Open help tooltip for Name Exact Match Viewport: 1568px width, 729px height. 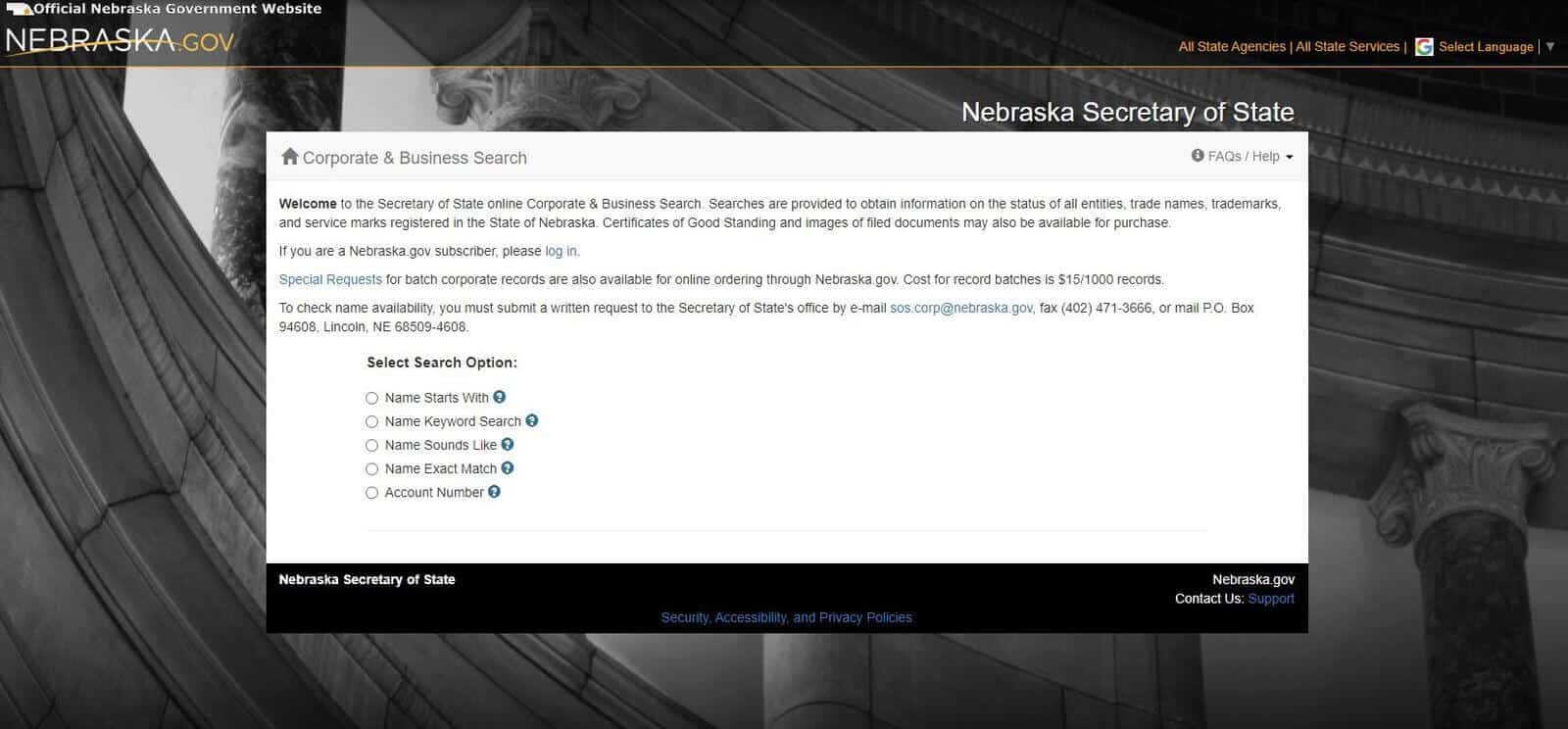pos(508,468)
